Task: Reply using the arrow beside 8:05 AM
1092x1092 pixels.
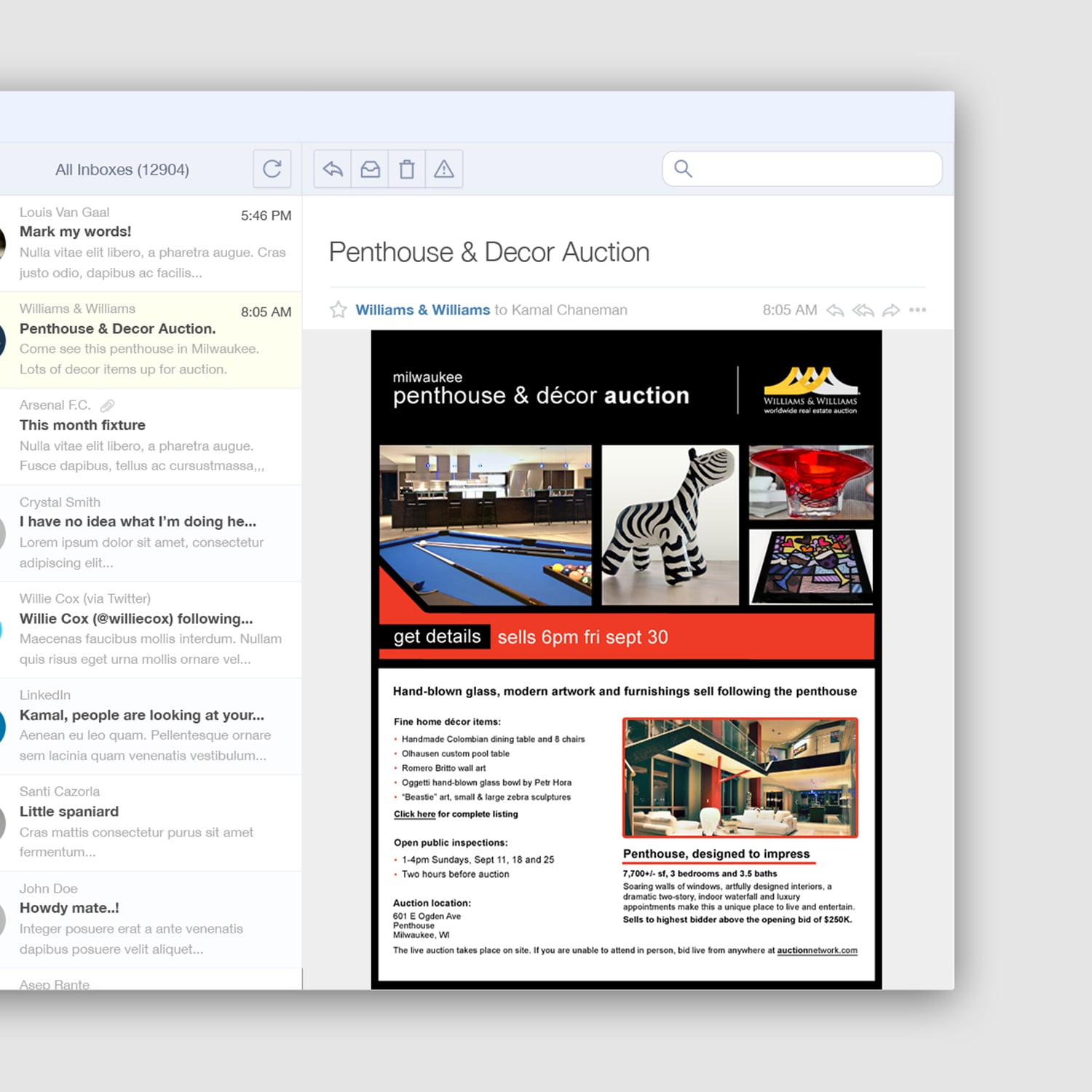Action: (835, 310)
